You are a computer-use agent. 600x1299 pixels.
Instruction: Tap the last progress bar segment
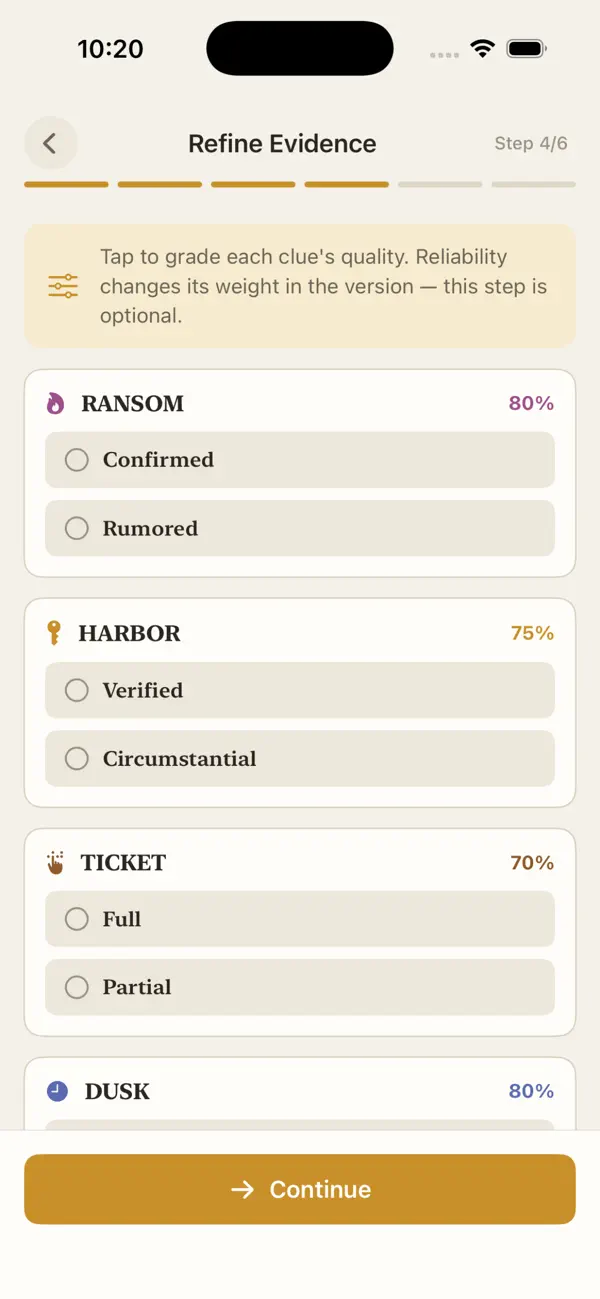point(534,184)
